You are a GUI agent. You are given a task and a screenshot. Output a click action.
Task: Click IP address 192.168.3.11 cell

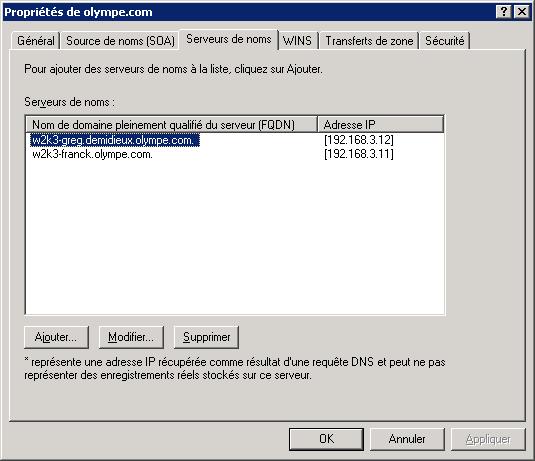pos(359,154)
